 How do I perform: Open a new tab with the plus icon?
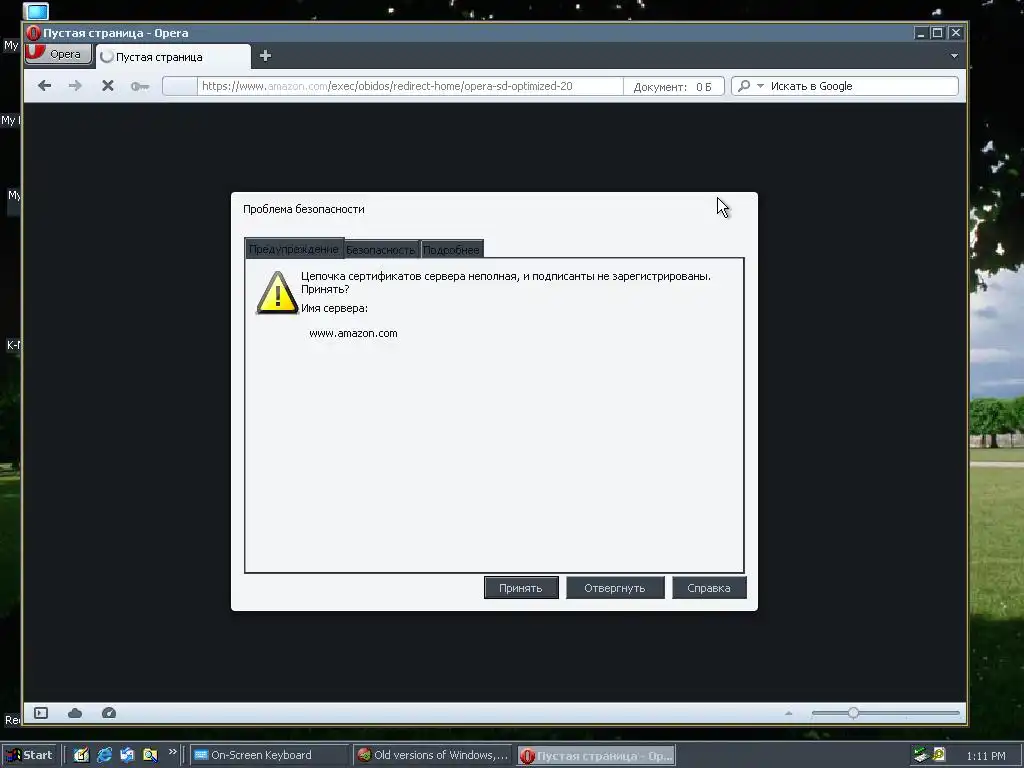coord(265,56)
